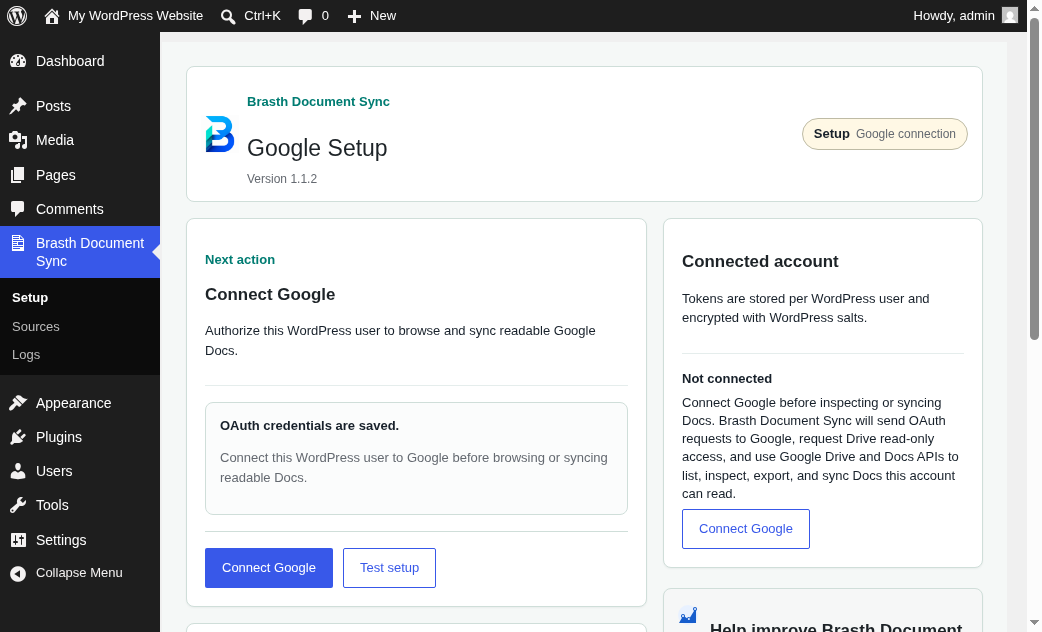The height and width of the screenshot is (632, 1042).
Task: Open the Posts menu
Action: pyautogui.click(x=80, y=106)
